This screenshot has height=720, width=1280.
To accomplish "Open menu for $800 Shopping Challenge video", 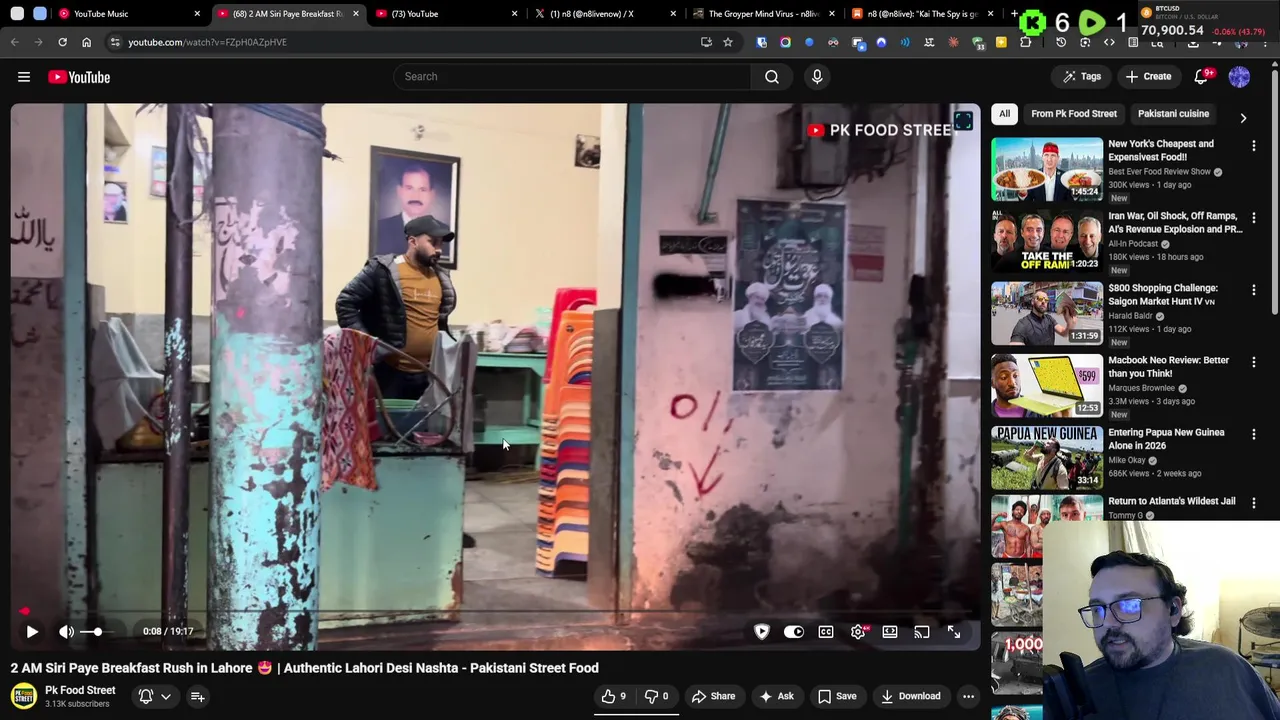I will 1254,290.
